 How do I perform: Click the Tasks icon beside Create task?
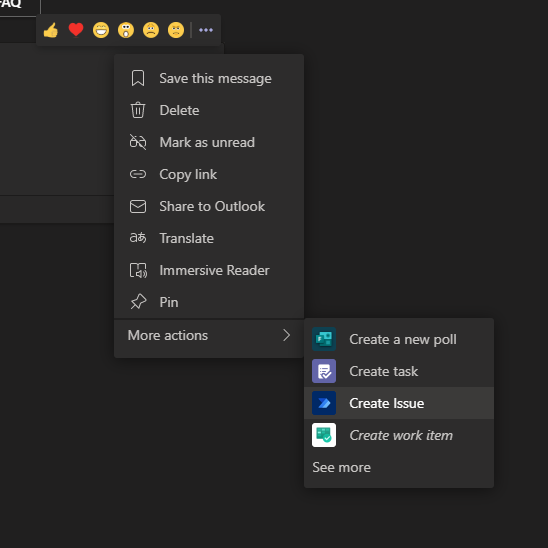[x=324, y=371]
